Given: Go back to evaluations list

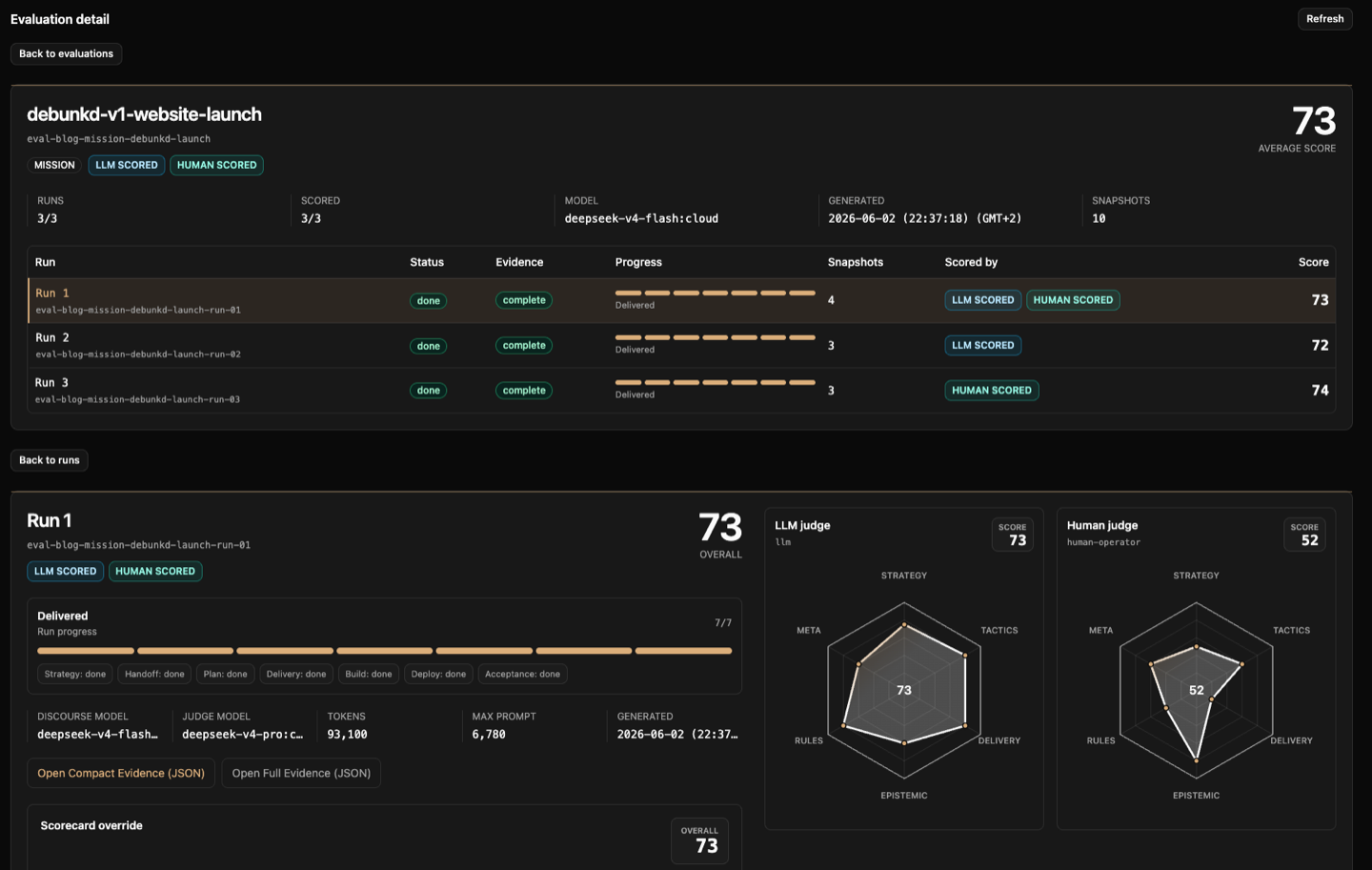Looking at the screenshot, I should (x=66, y=53).
